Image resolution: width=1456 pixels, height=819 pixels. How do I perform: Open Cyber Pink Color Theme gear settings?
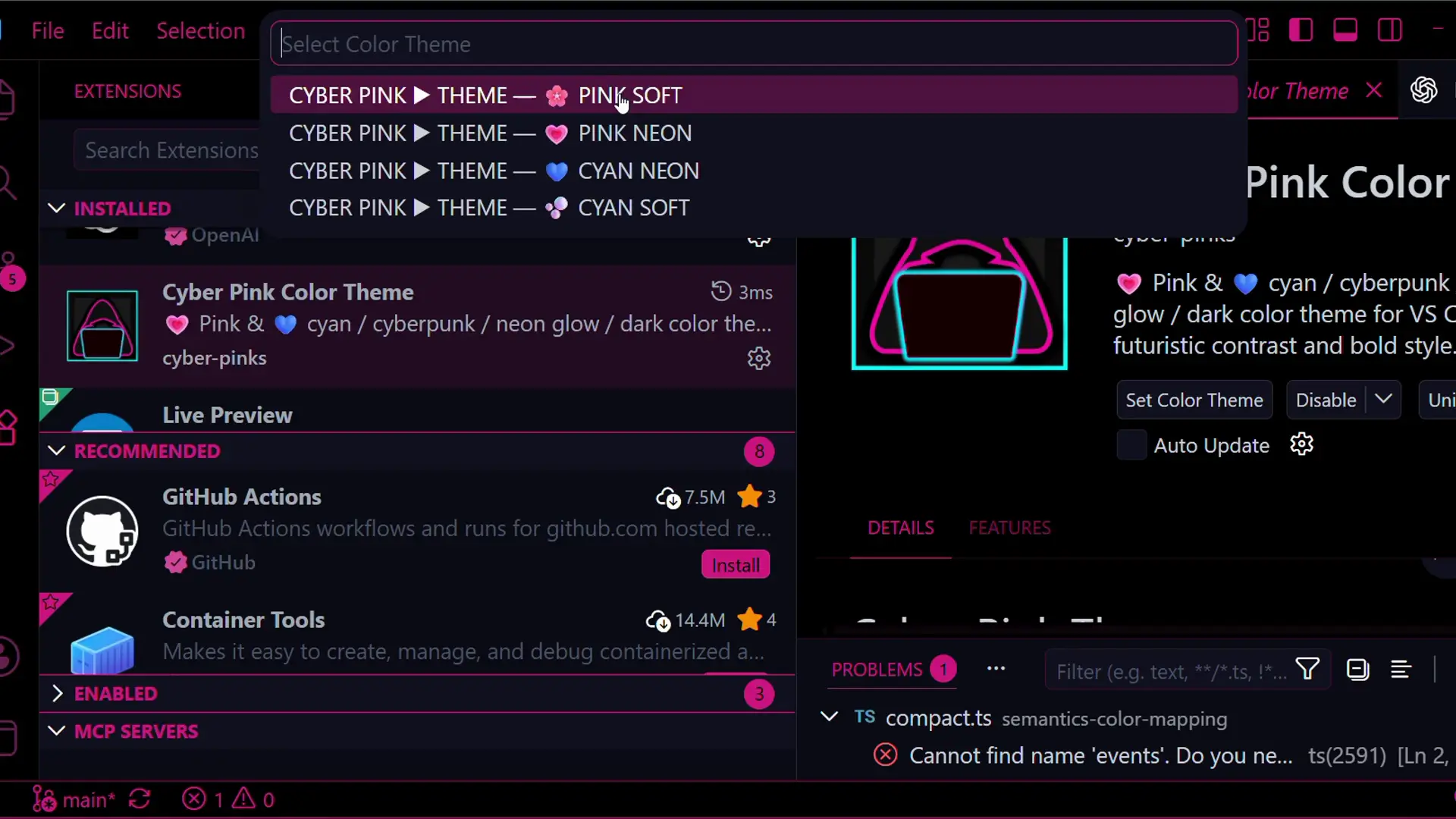coord(759,358)
